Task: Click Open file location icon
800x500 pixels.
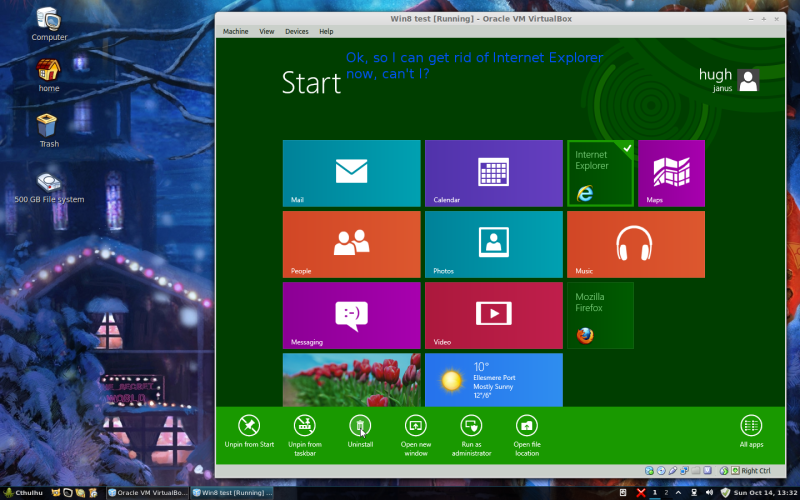Action: click(527, 426)
